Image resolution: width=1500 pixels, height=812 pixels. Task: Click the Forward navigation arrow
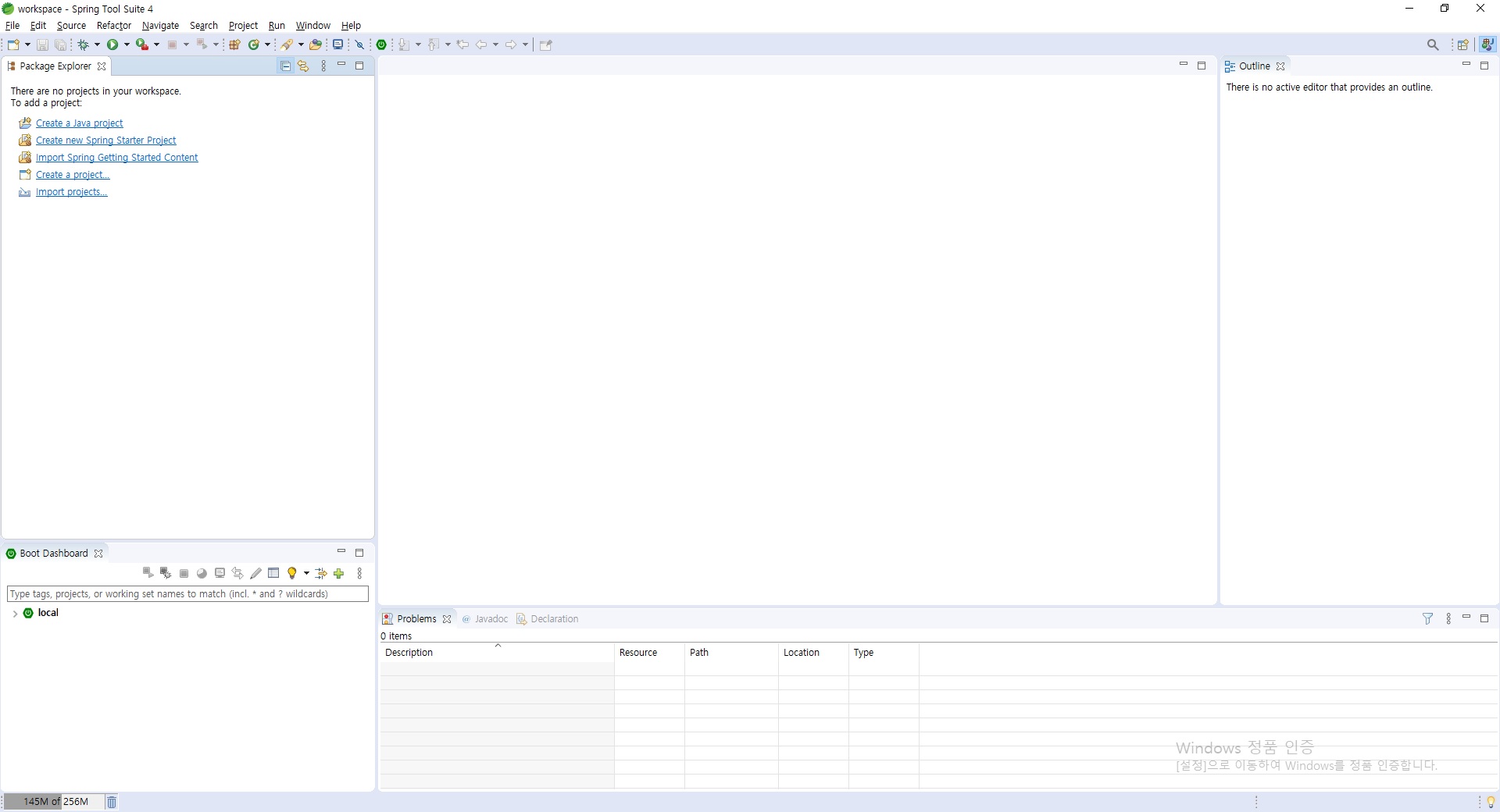(x=511, y=45)
